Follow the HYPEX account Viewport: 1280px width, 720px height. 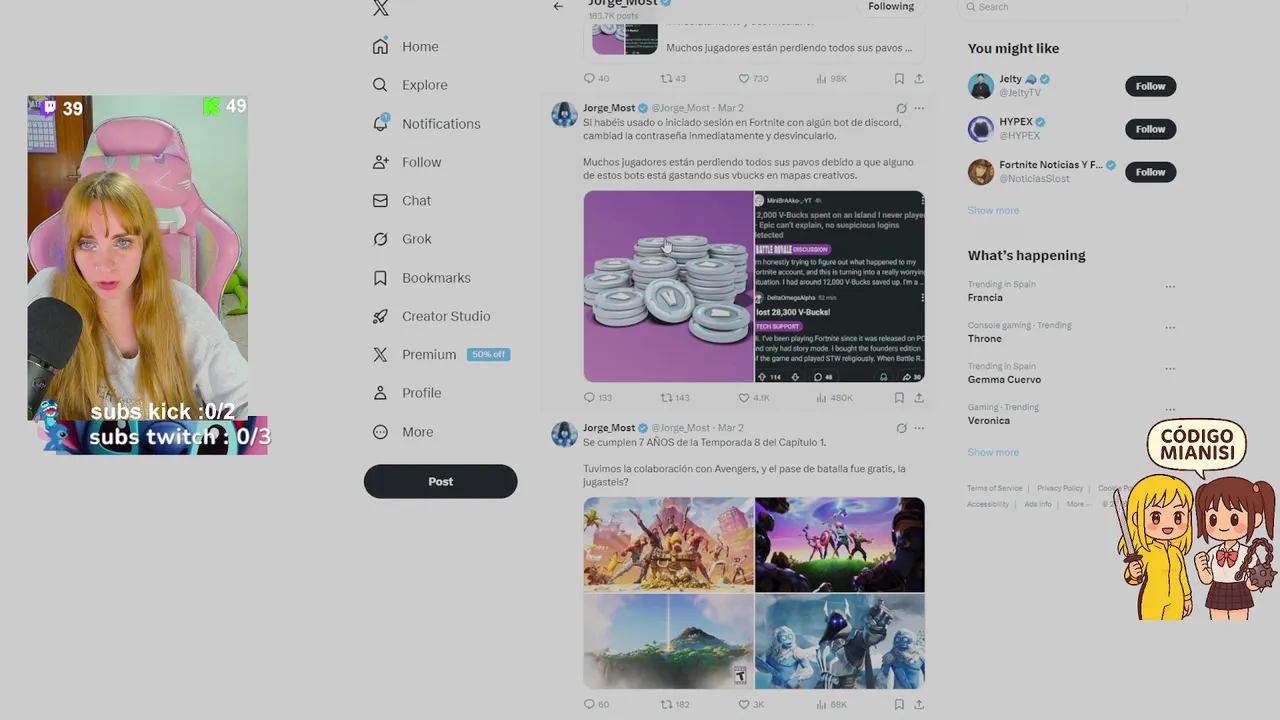click(1150, 129)
